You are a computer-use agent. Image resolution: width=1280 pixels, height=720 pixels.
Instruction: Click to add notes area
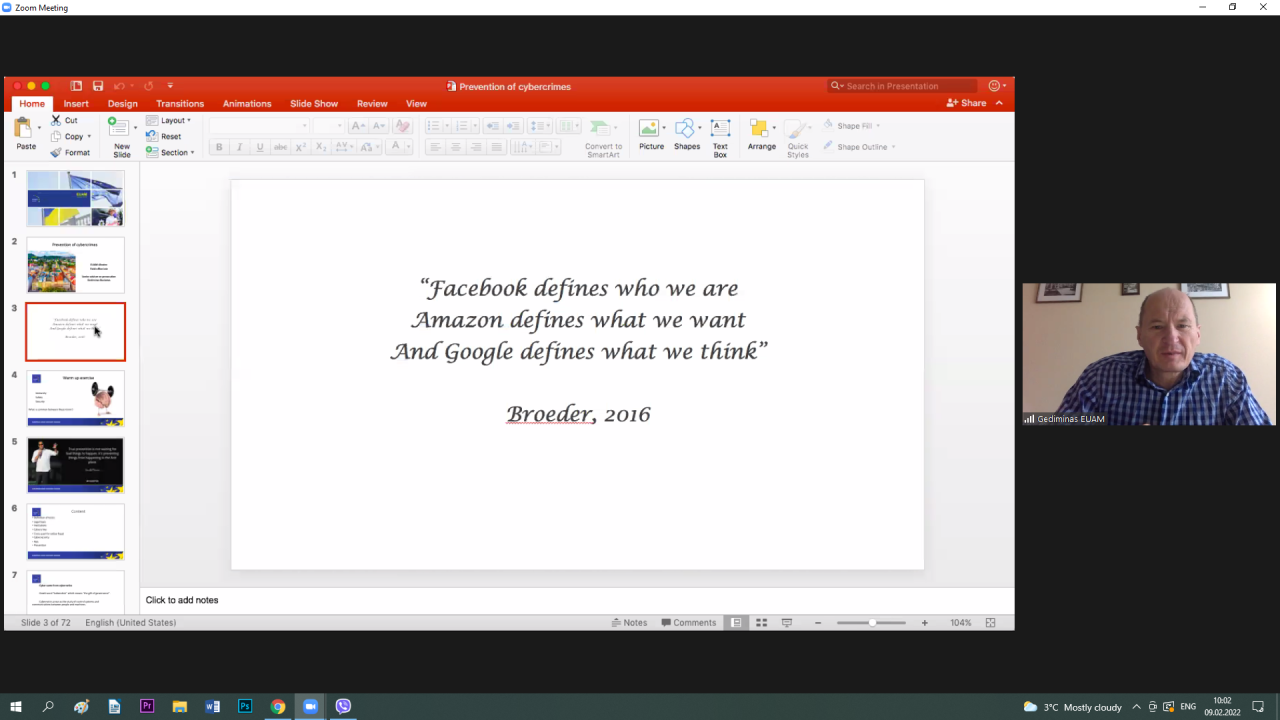[x=577, y=600]
